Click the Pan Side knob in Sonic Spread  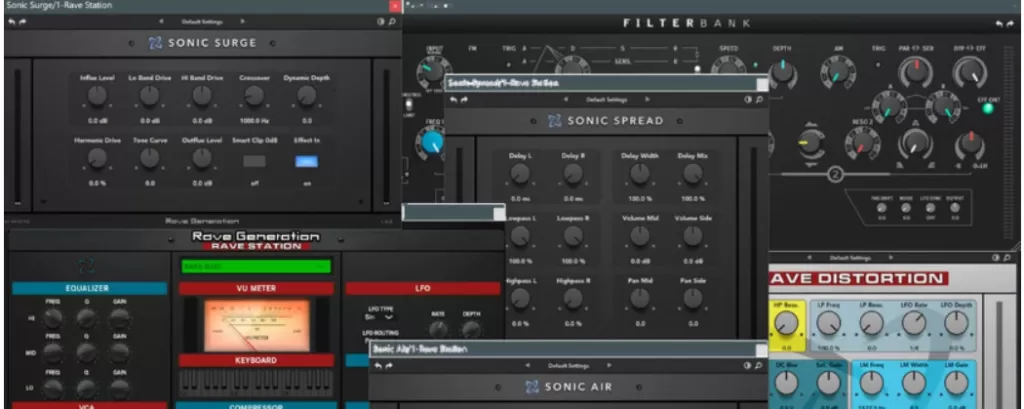[693, 299]
